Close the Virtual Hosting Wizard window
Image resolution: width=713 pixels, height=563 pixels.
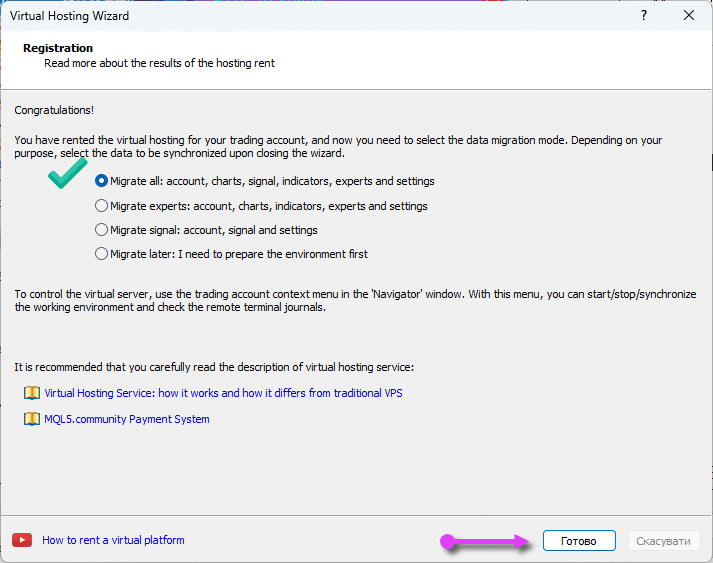[689, 16]
